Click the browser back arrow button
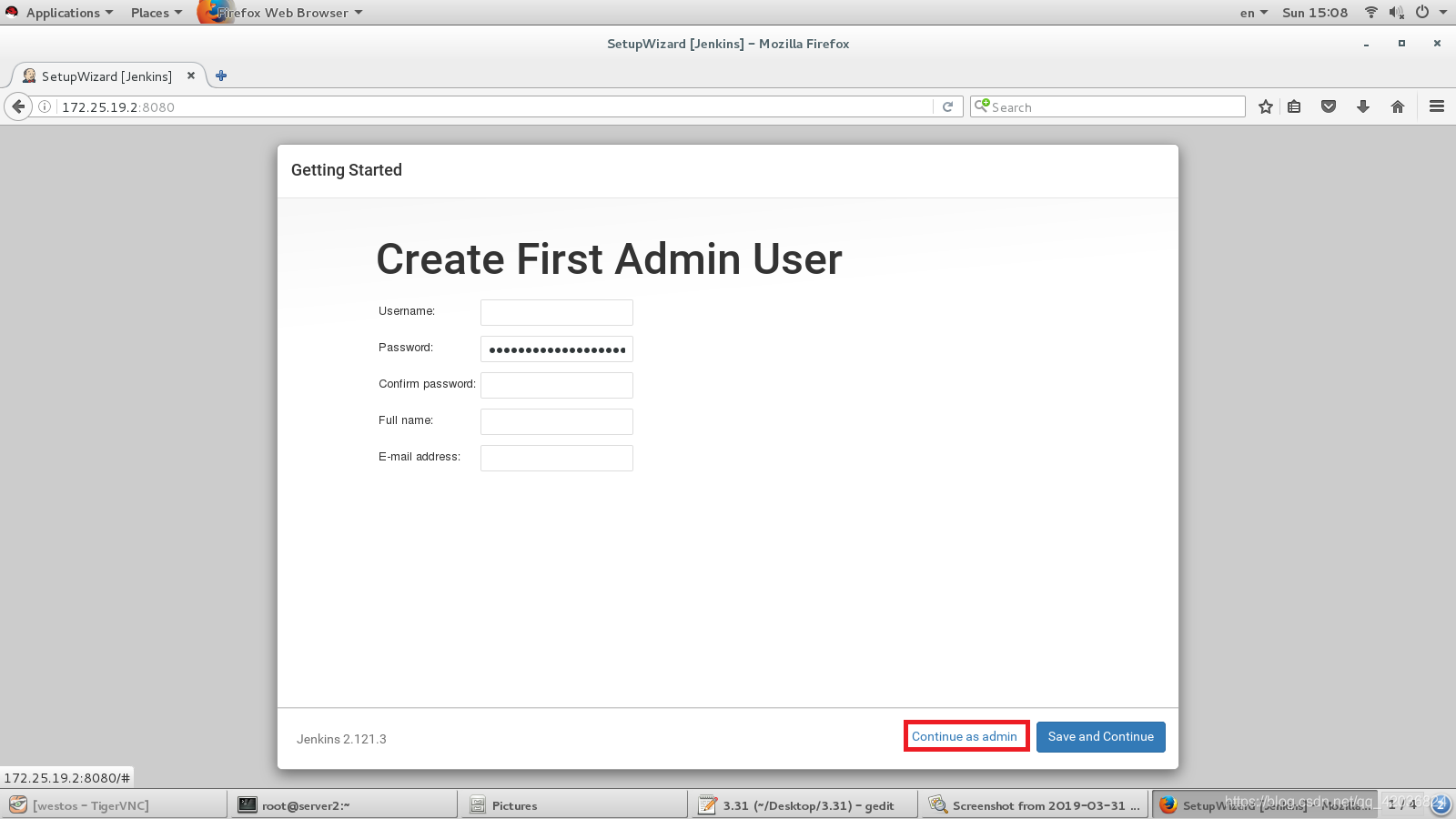Viewport: 1456px width, 819px height. [x=18, y=106]
